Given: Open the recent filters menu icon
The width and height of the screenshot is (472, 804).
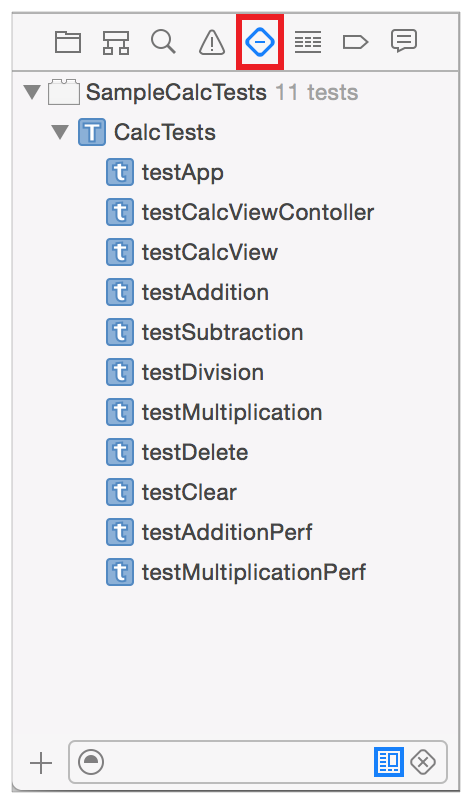Looking at the screenshot, I should click(91, 762).
